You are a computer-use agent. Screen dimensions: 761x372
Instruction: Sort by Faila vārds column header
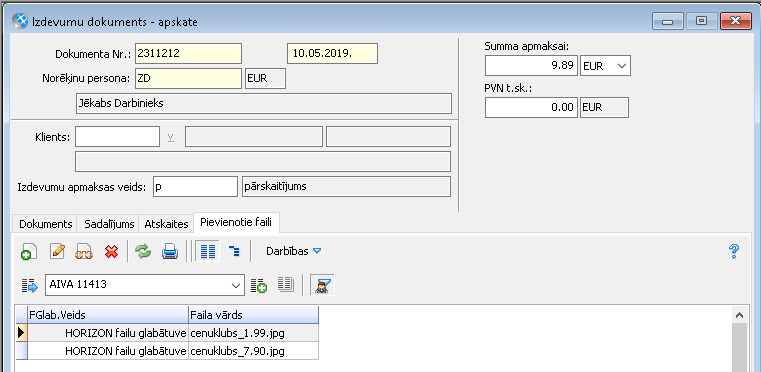253,315
